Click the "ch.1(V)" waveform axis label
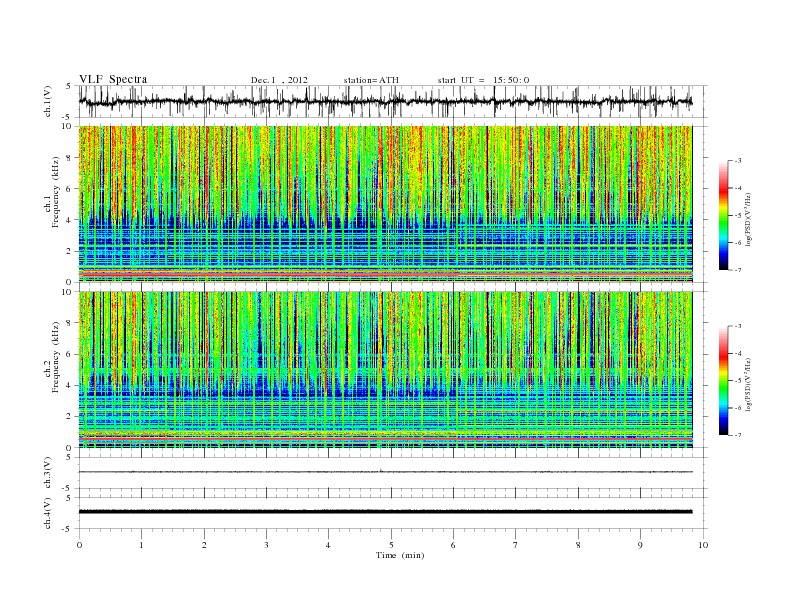Viewport: 792px width, 612px height. [x=47, y=101]
